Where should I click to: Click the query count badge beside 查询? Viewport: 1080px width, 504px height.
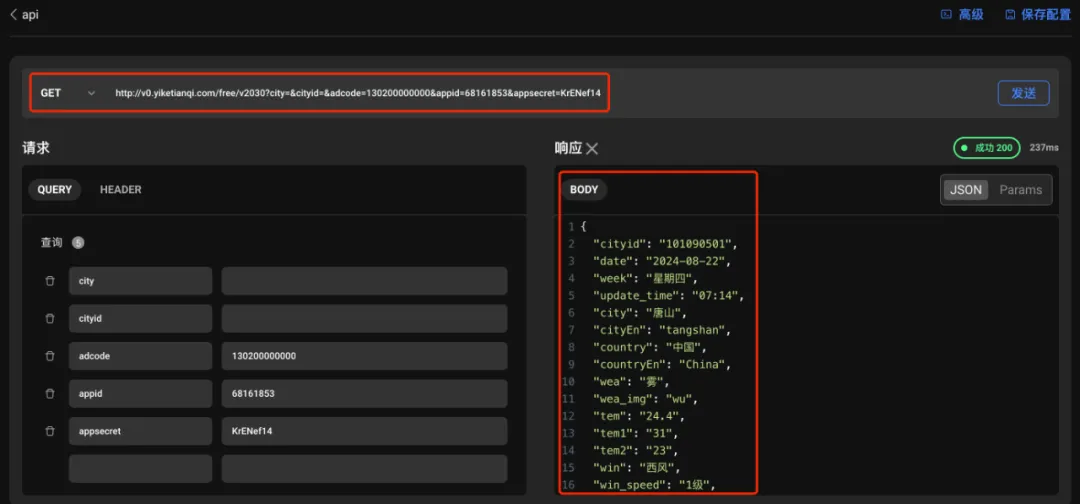point(79,243)
